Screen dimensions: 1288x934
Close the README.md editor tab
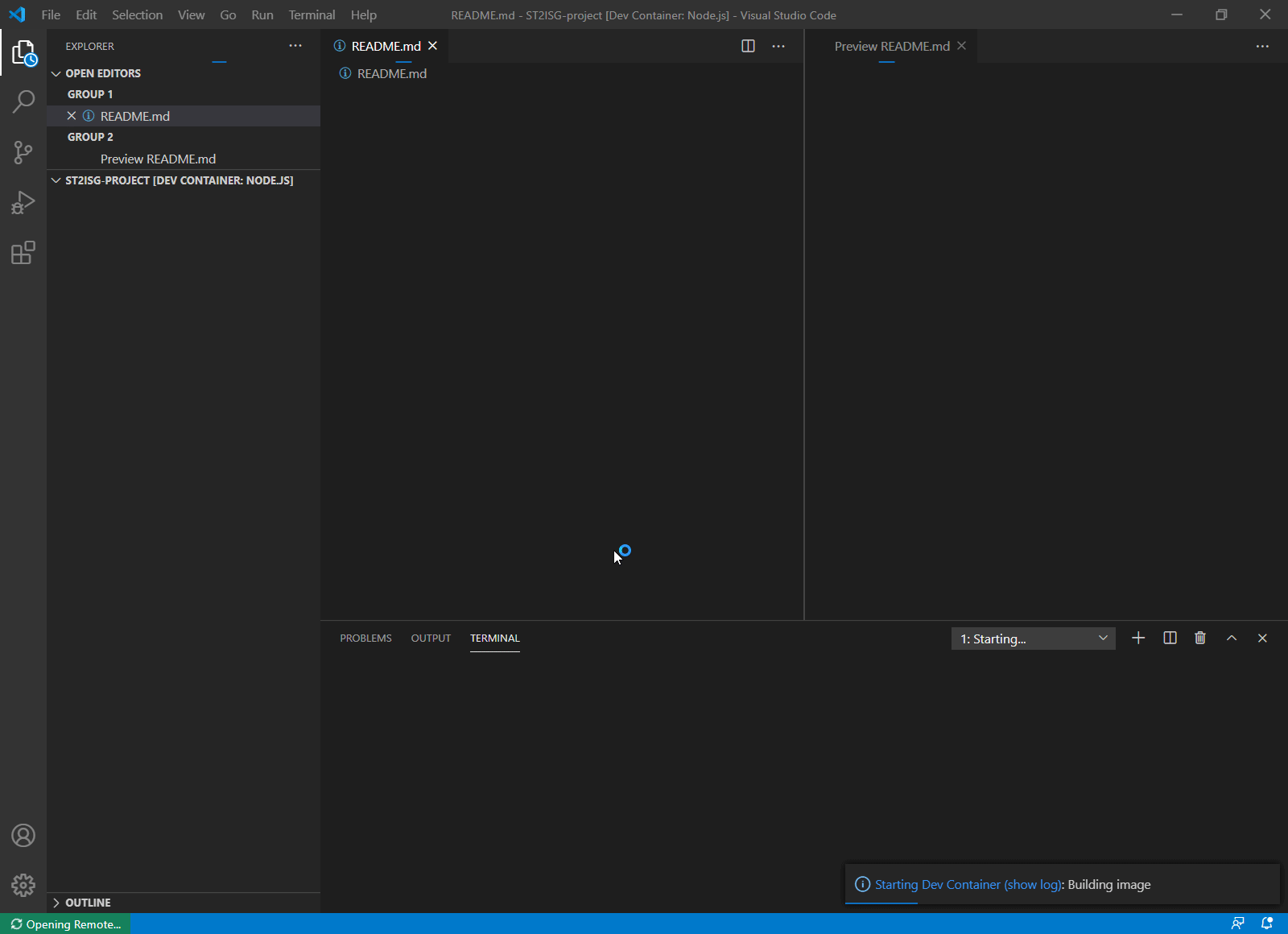click(x=432, y=46)
